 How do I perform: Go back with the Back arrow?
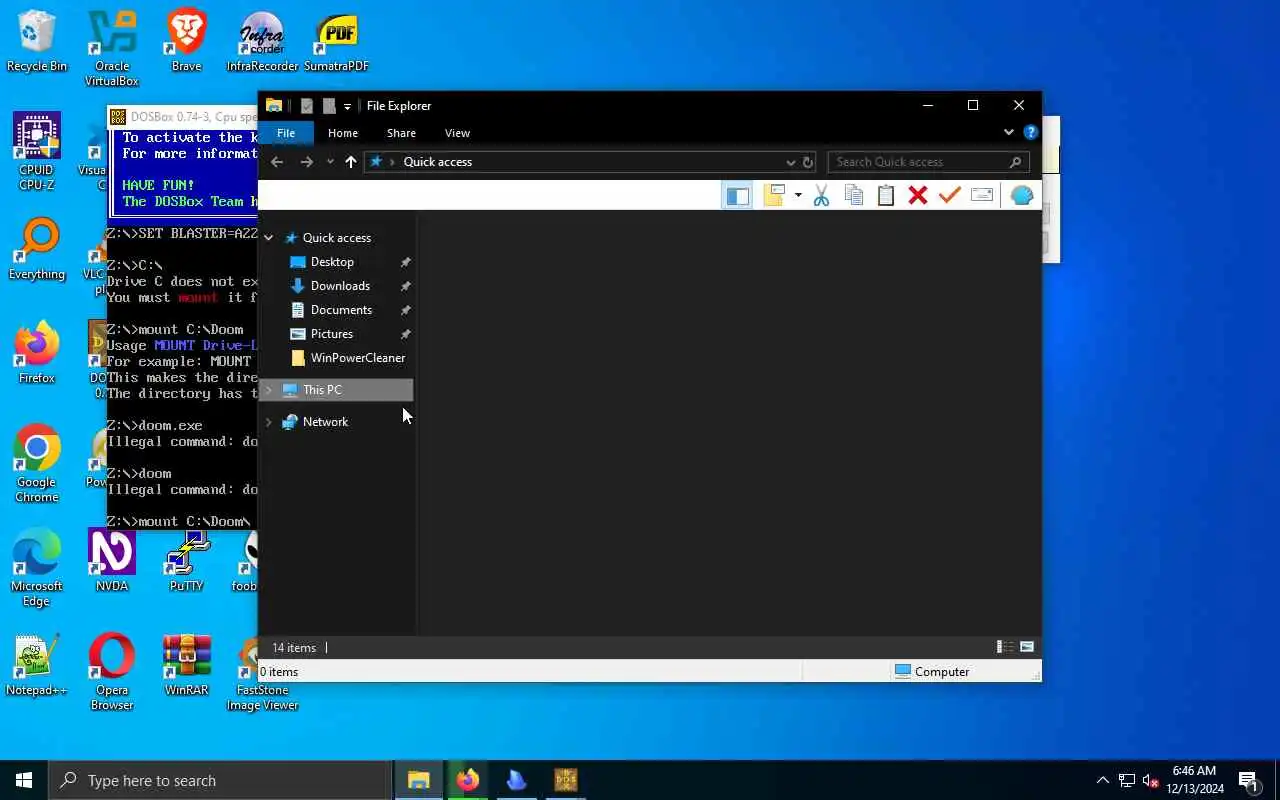[x=277, y=162]
